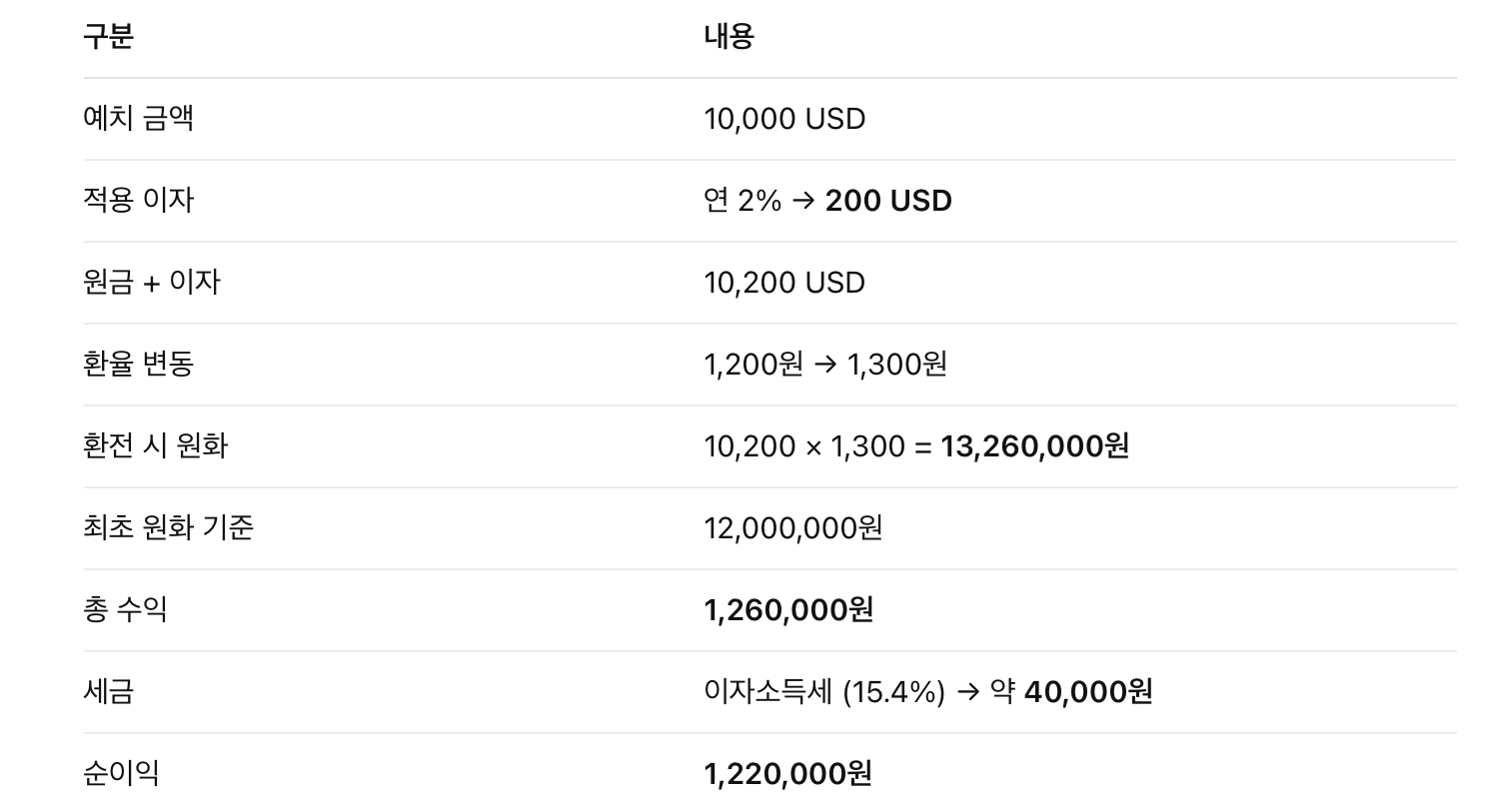Click the bold 200 USD interest value
The height and width of the screenshot is (812, 1491).
pyautogui.click(x=888, y=201)
